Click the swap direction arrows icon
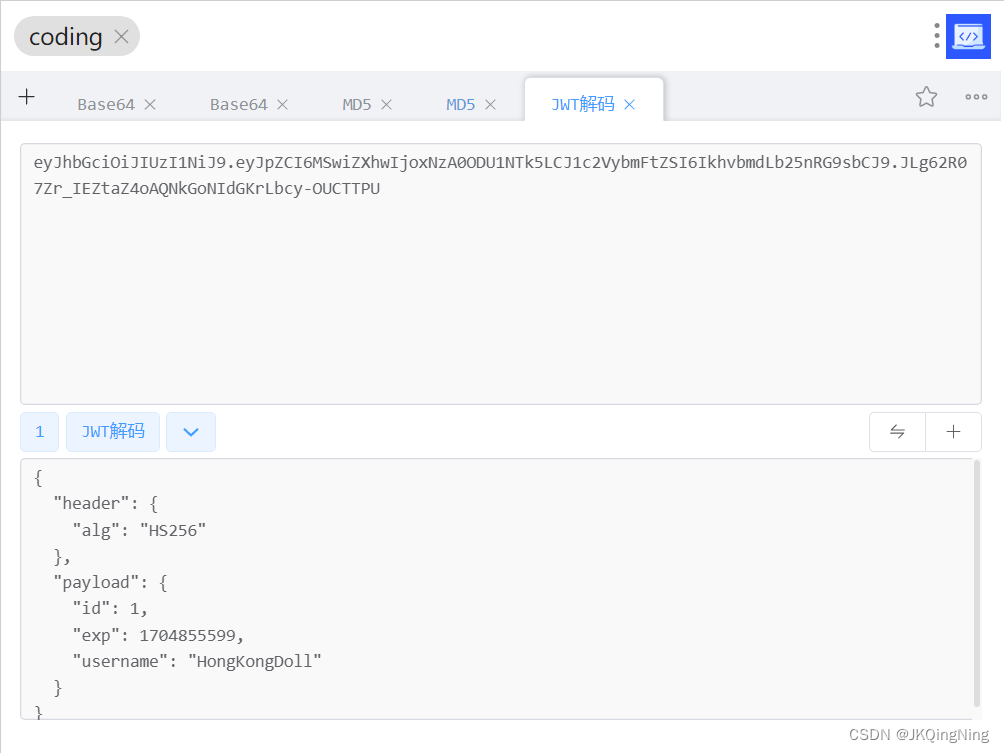Image resolution: width=1004 pixels, height=753 pixels. (898, 432)
